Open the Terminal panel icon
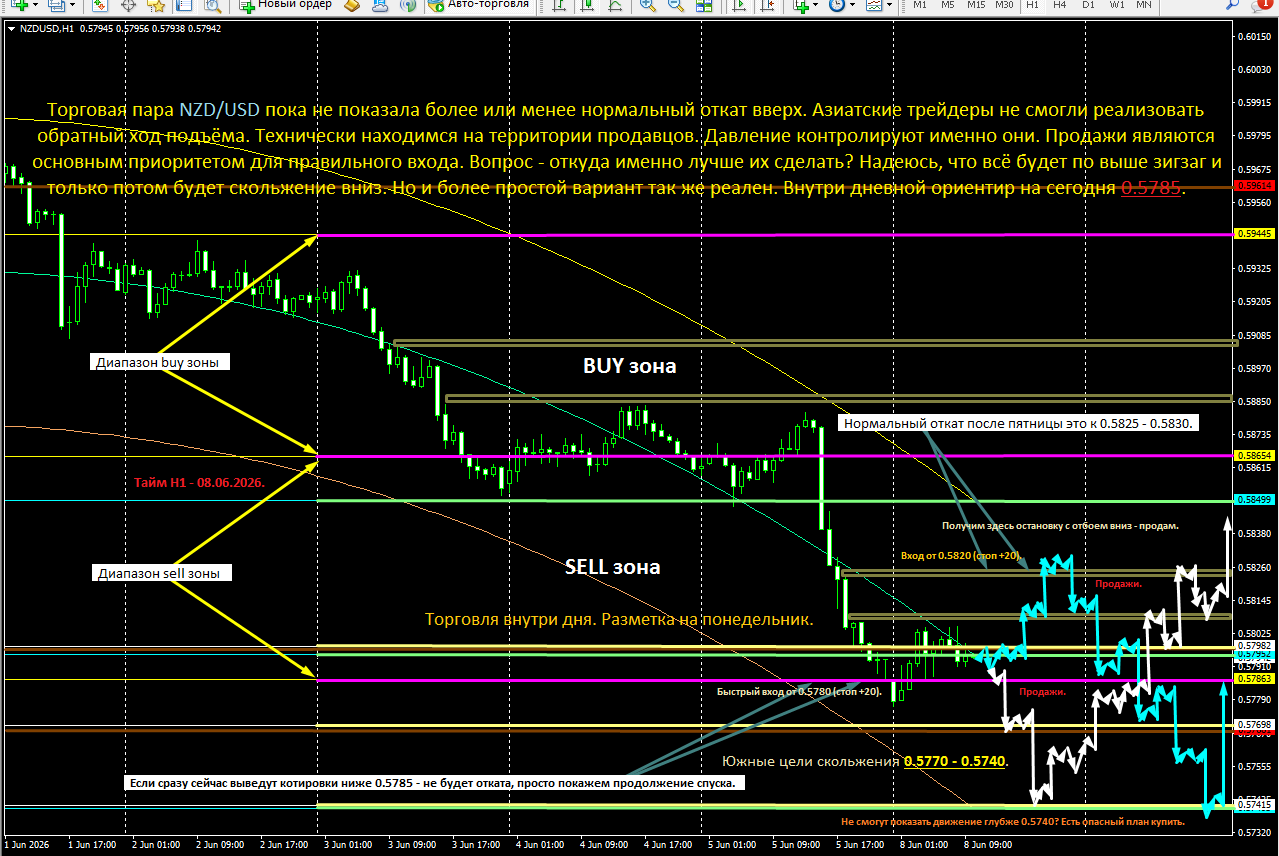Screen dimensions: 1279x856 click(184, 5)
